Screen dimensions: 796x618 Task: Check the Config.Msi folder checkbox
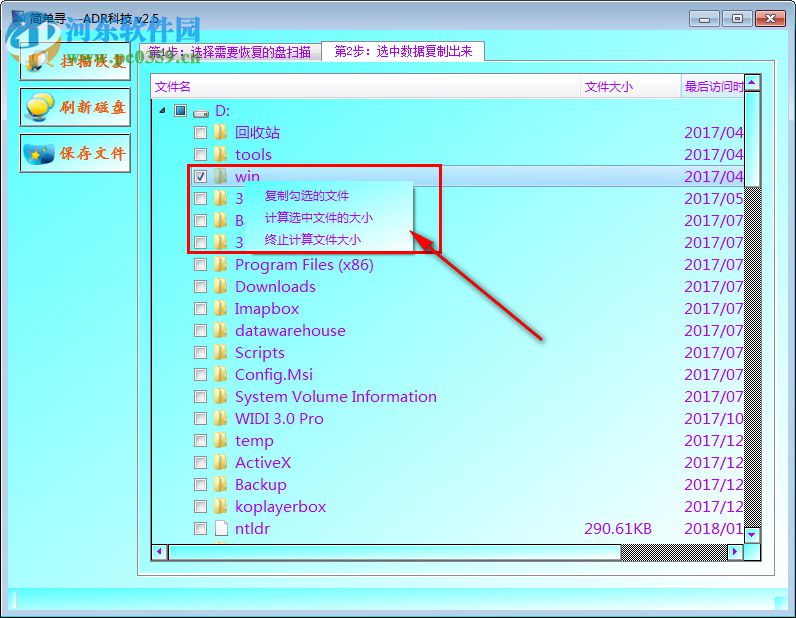(x=201, y=375)
